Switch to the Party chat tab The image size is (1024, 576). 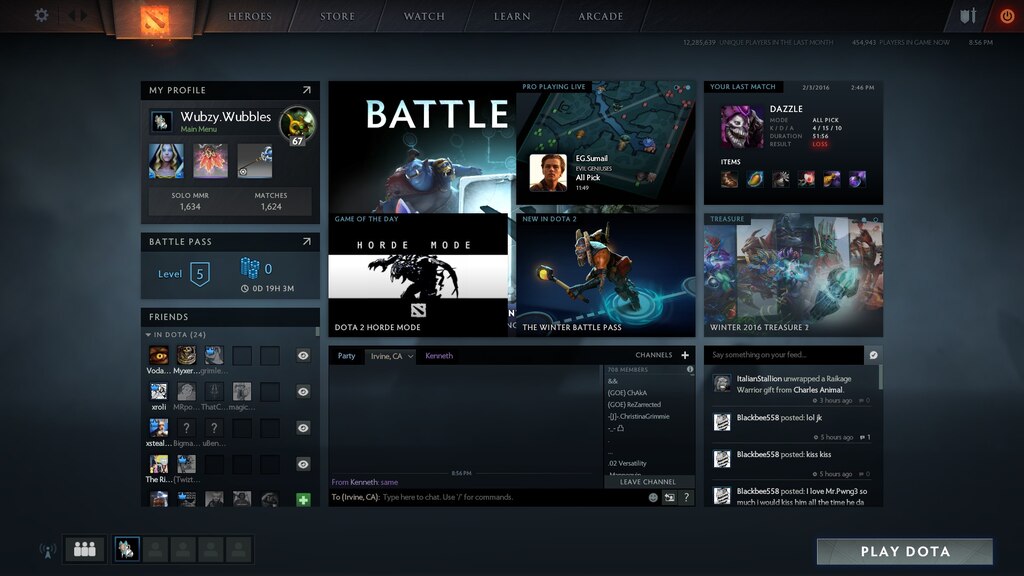click(x=347, y=356)
